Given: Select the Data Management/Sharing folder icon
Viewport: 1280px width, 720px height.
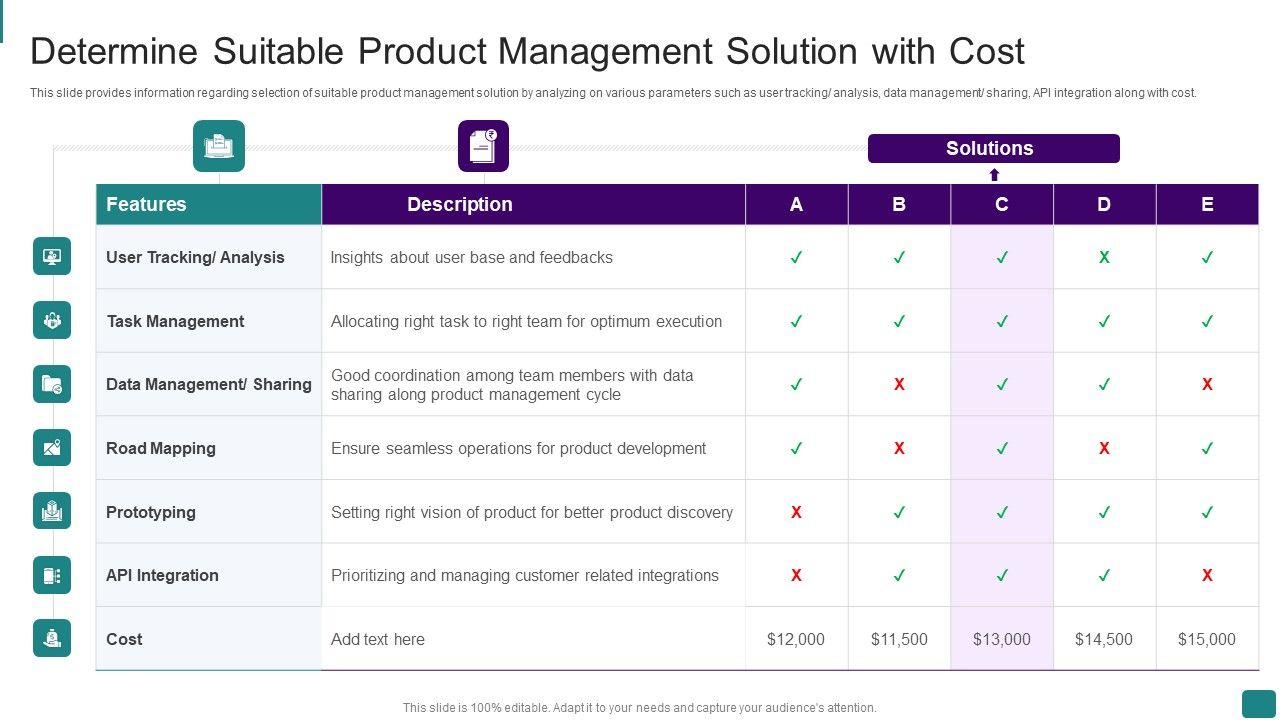Looking at the screenshot, I should [52, 384].
